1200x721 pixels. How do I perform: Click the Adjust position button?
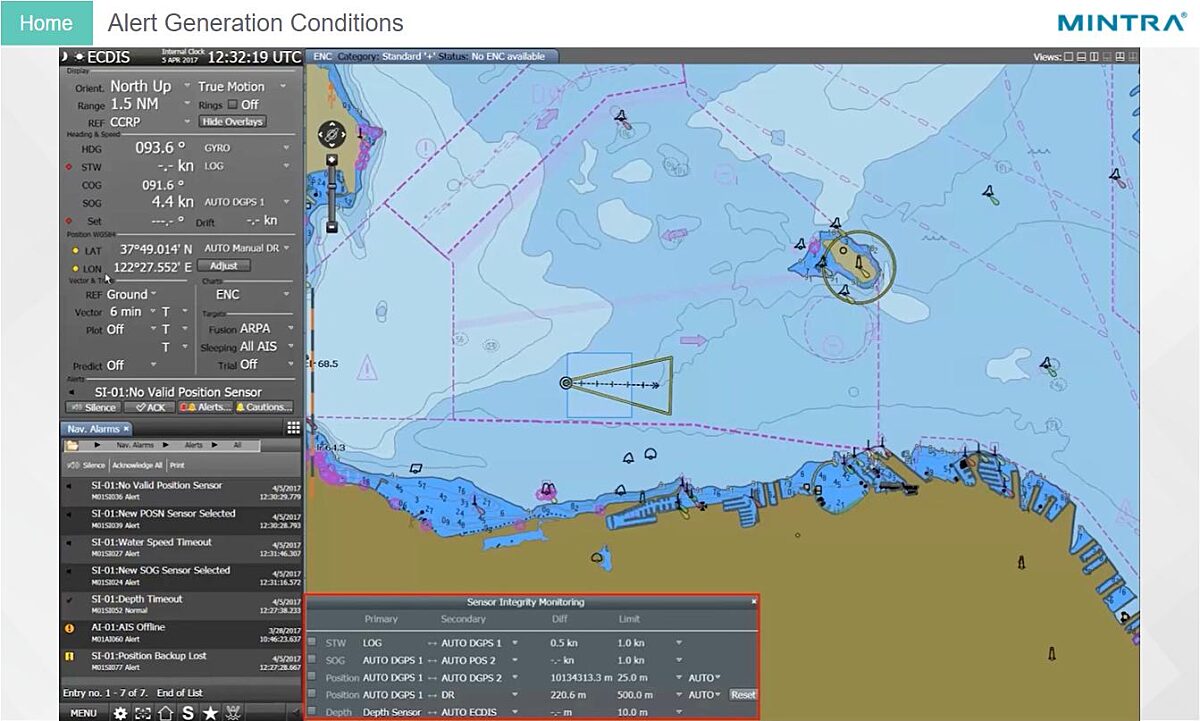coord(224,266)
